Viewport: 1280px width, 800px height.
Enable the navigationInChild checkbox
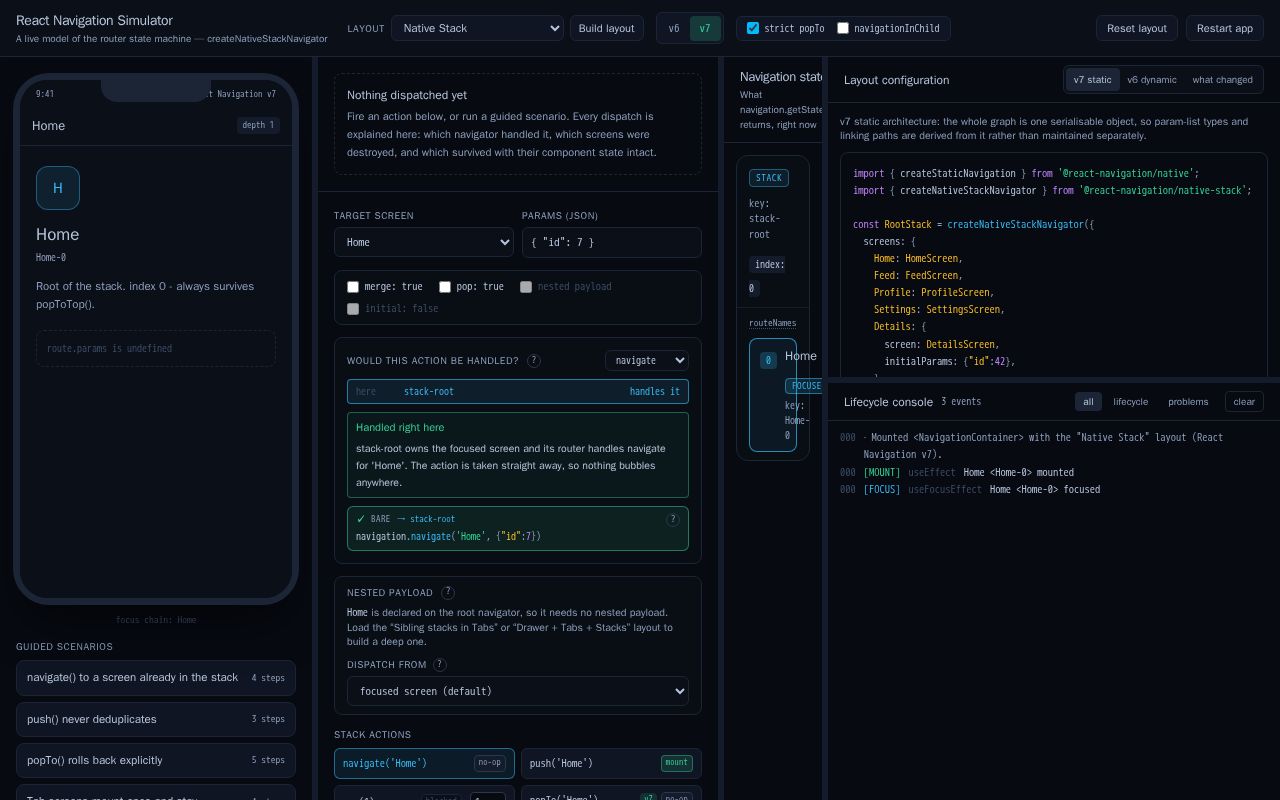coord(843,28)
